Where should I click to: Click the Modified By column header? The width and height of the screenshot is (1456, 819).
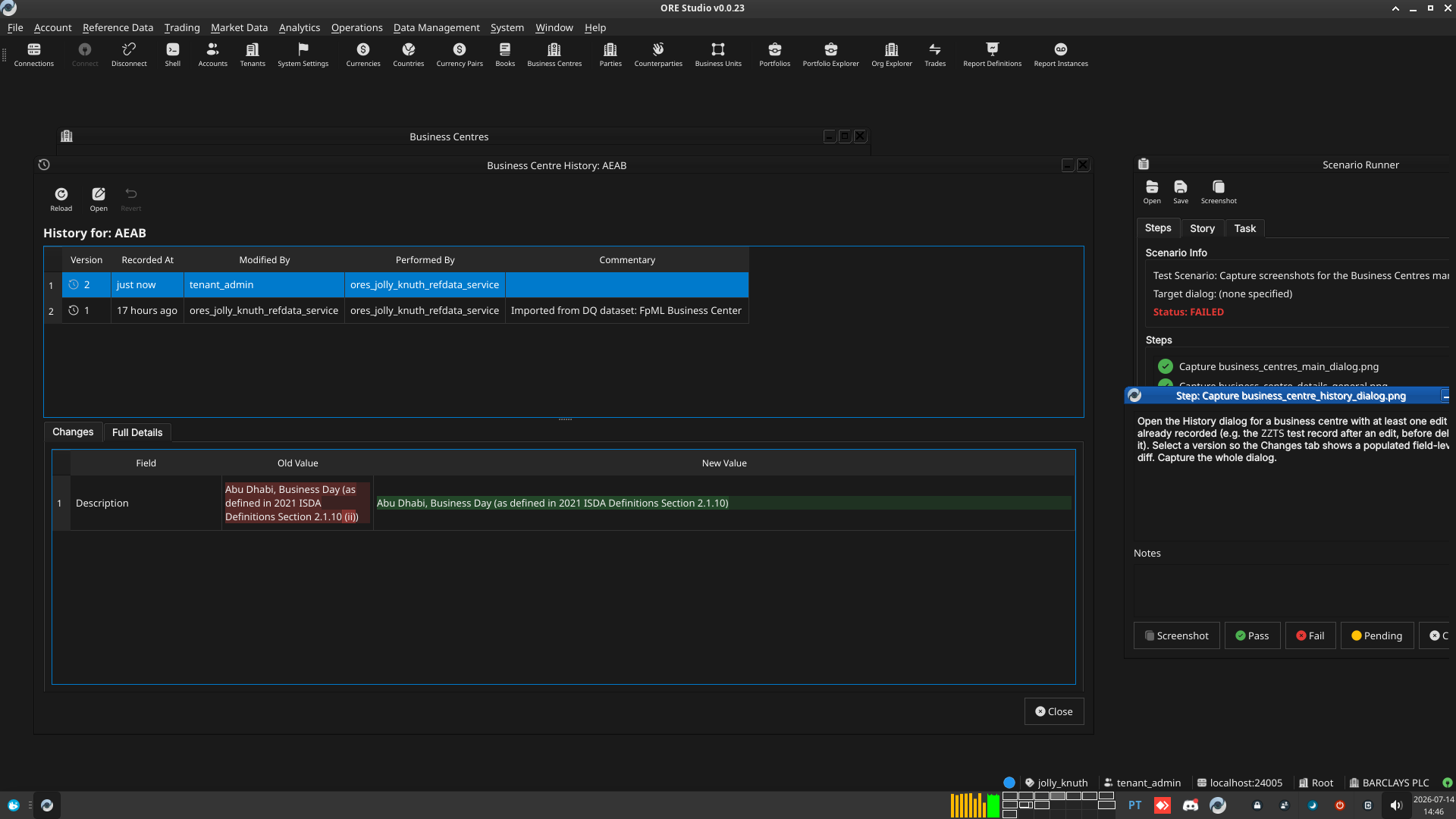point(264,259)
